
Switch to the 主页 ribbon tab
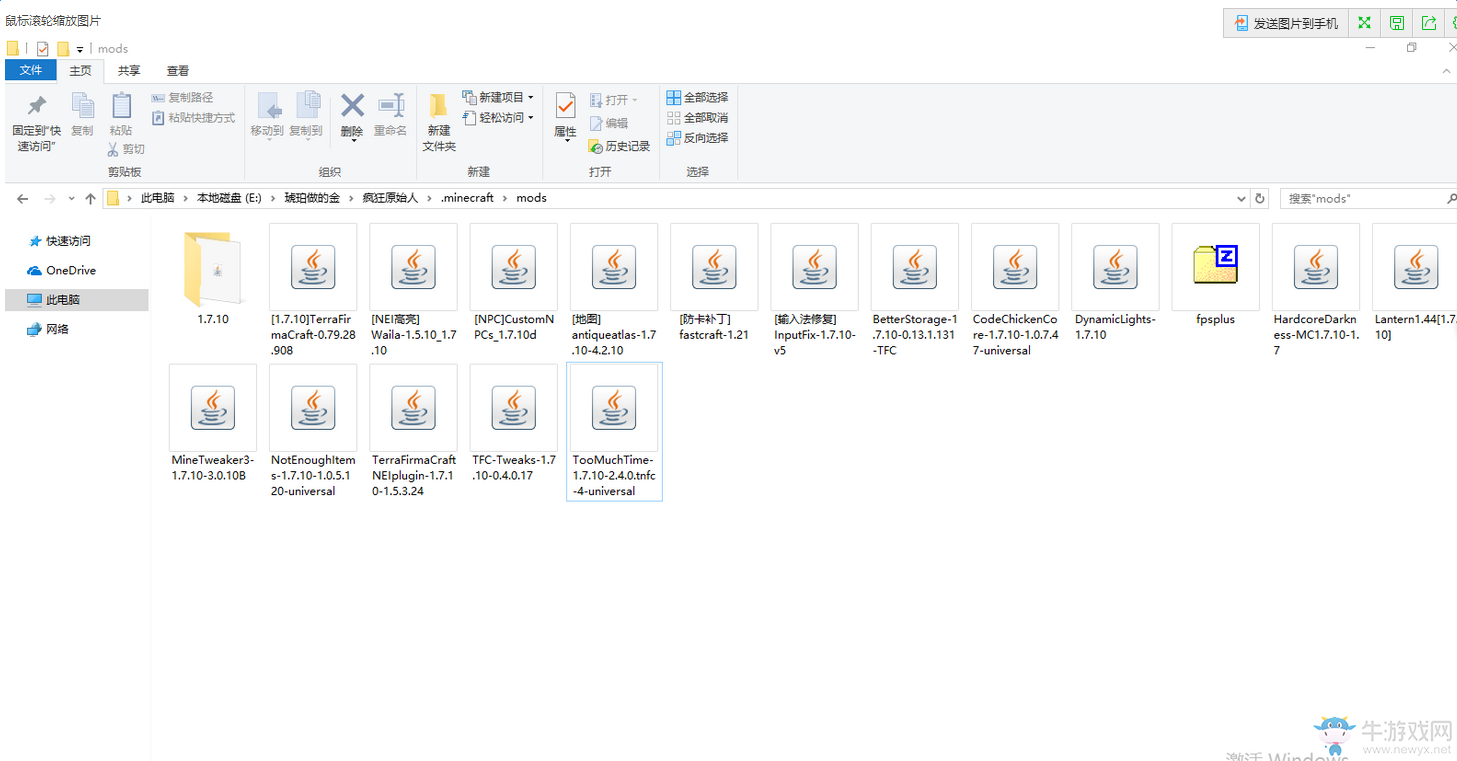point(80,71)
